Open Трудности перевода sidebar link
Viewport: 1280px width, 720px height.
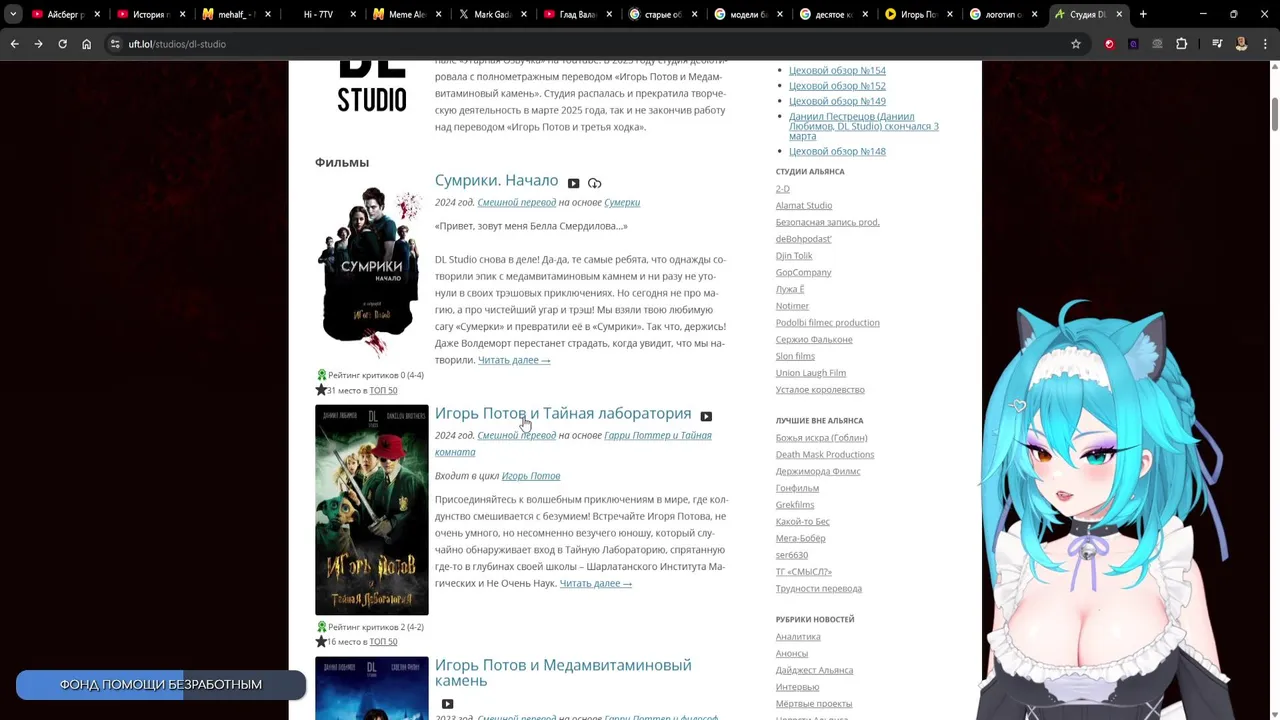click(819, 589)
